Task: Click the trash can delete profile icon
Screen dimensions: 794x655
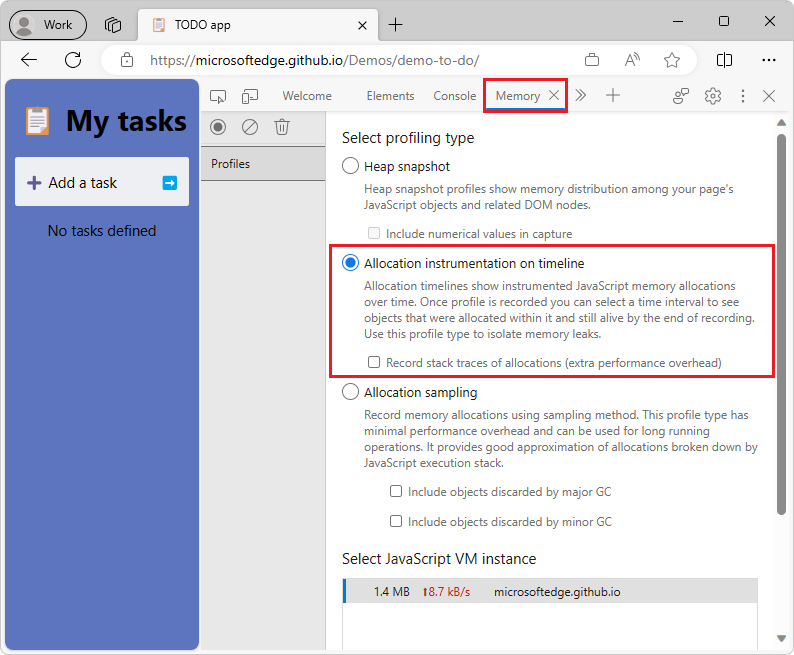Action: pyautogui.click(x=282, y=127)
